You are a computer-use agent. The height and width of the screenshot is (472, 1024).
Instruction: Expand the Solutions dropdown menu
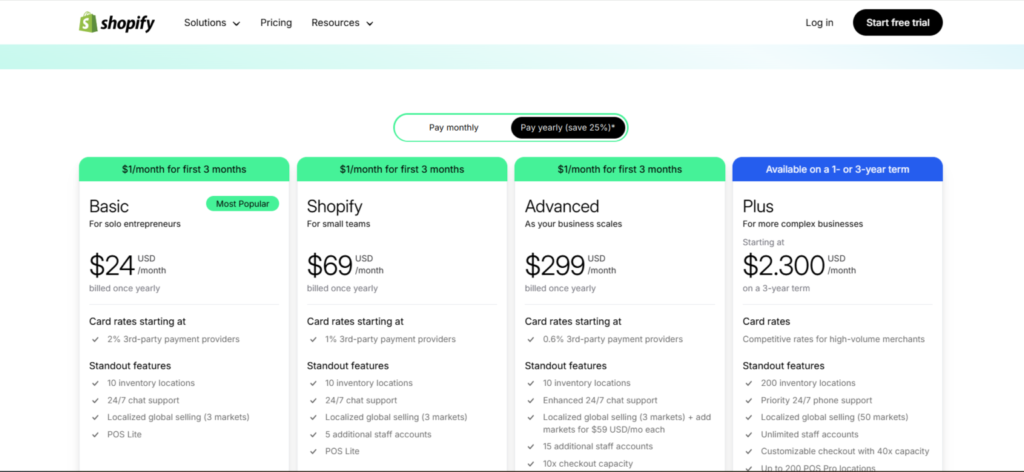(x=212, y=23)
